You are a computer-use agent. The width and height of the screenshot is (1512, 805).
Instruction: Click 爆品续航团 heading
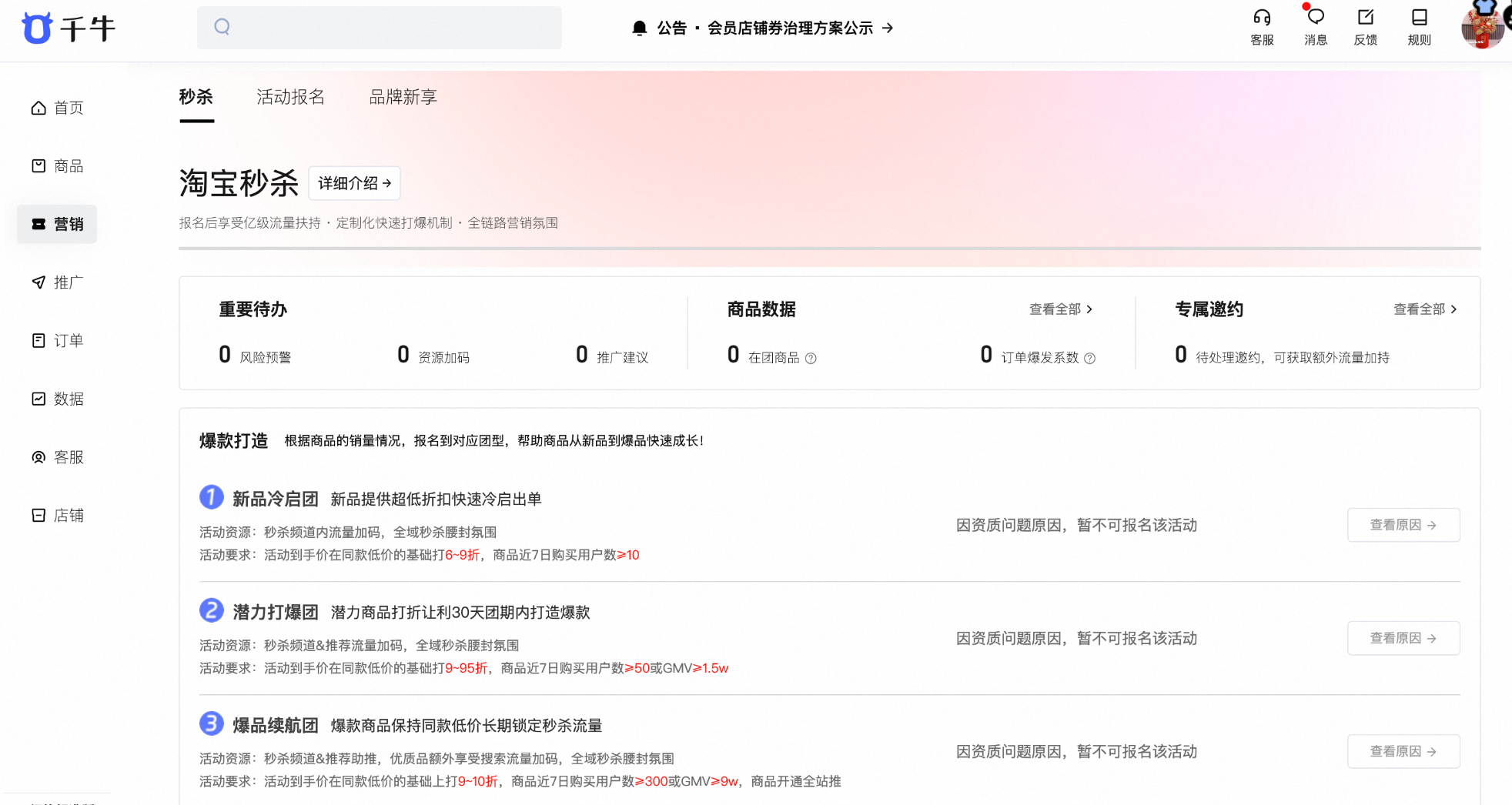point(276,726)
